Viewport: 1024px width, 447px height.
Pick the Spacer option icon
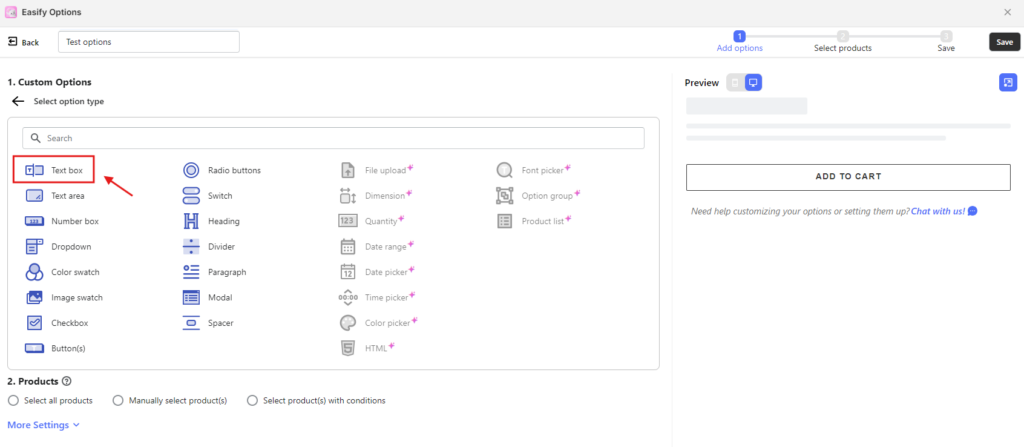pos(191,323)
